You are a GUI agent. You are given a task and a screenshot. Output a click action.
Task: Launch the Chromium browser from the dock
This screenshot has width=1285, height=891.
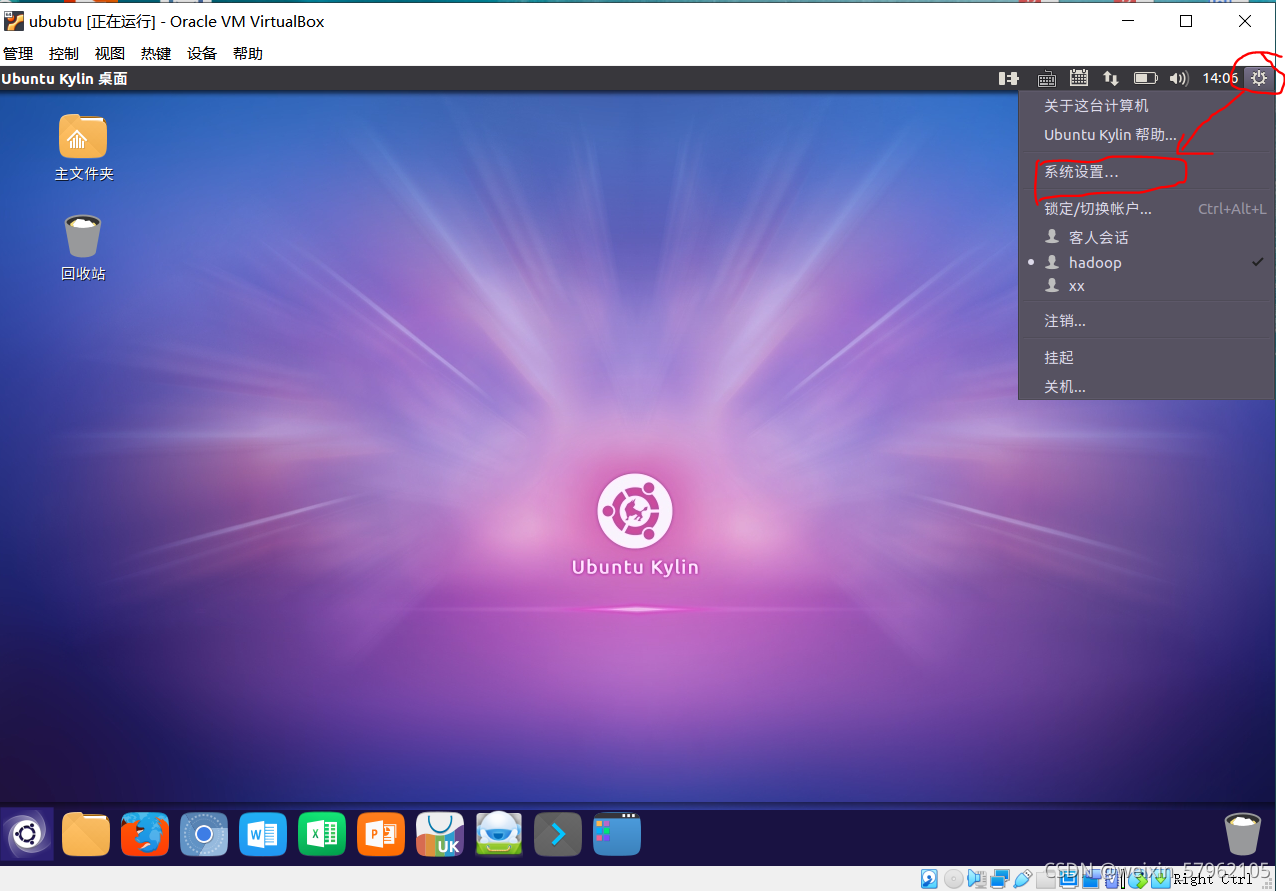(204, 834)
